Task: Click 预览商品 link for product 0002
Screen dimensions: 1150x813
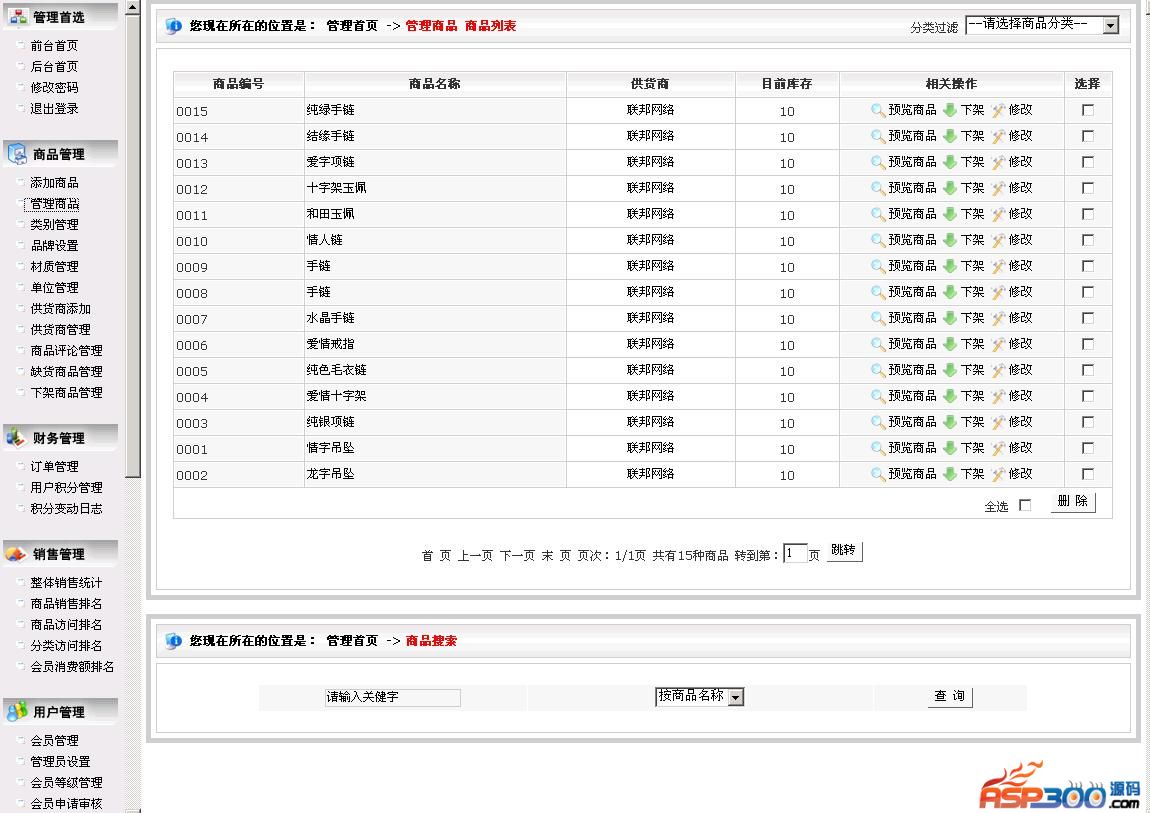Action: click(x=912, y=474)
